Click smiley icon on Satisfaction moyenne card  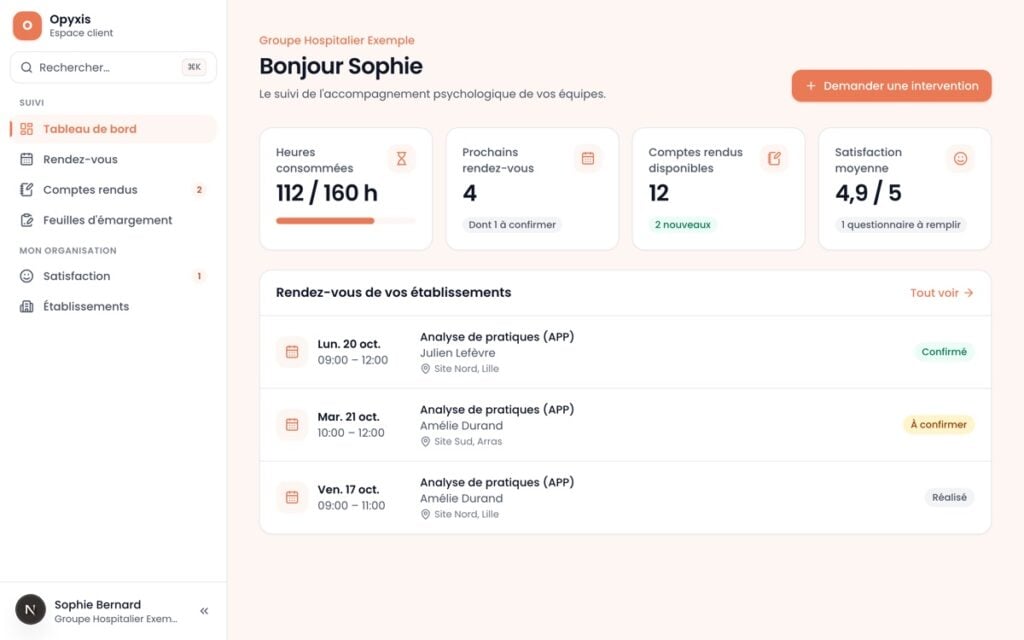(960, 159)
